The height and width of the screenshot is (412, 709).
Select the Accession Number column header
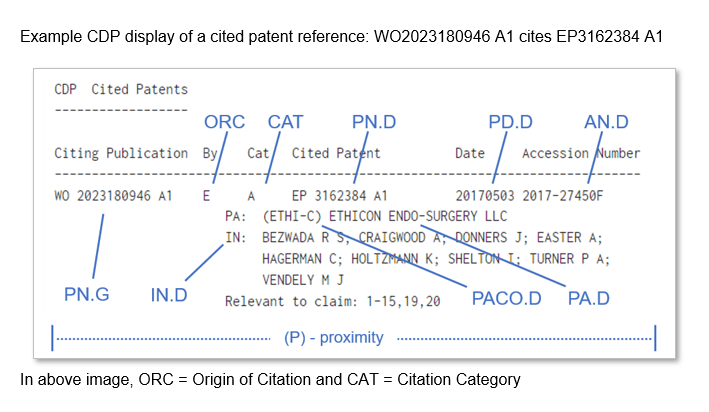point(581,153)
